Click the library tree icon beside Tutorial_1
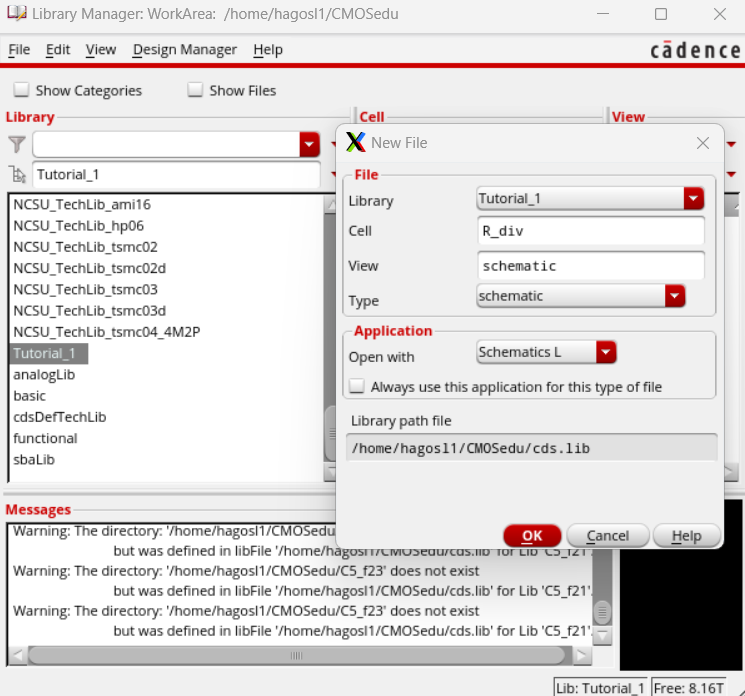 tap(17, 174)
